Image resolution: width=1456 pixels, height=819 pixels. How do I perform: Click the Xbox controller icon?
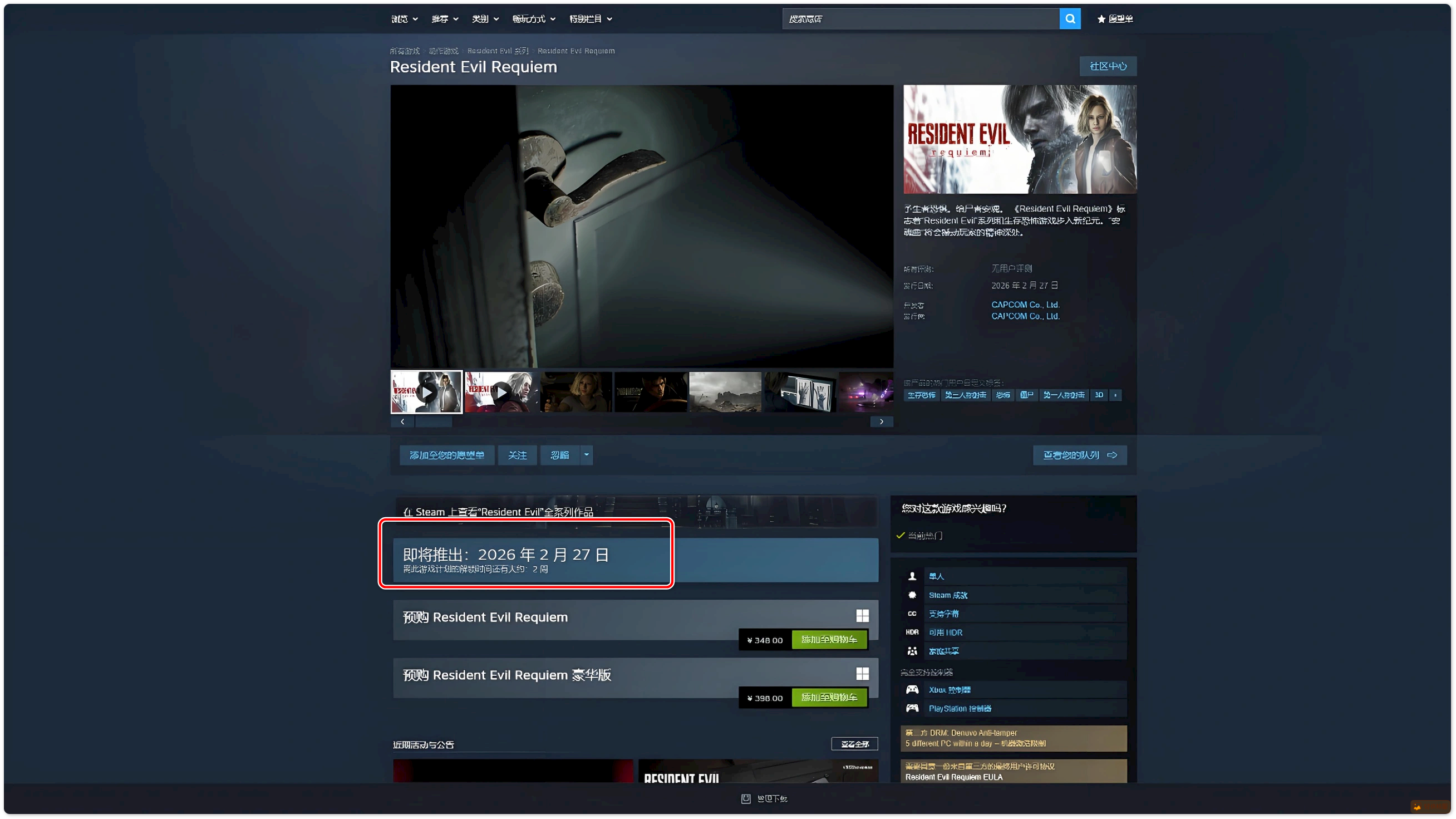pos(912,690)
